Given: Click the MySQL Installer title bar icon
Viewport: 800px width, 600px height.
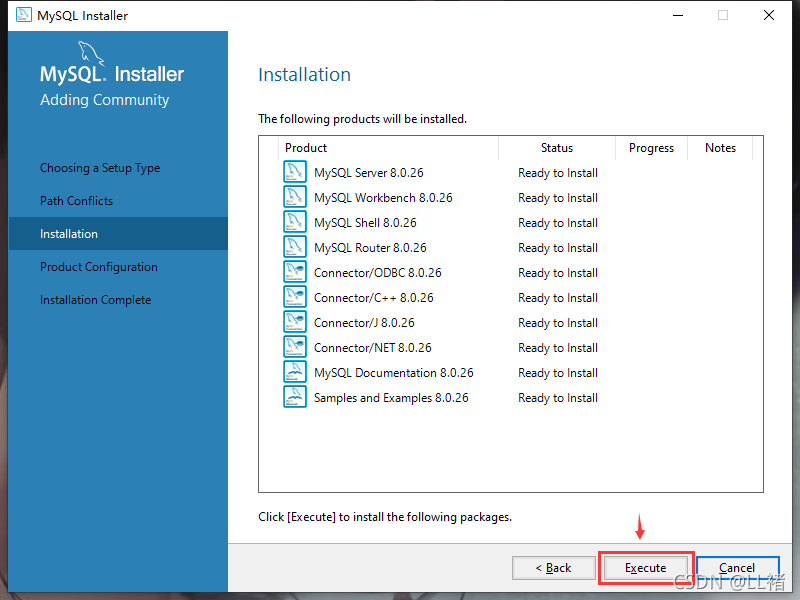Looking at the screenshot, I should (23, 15).
